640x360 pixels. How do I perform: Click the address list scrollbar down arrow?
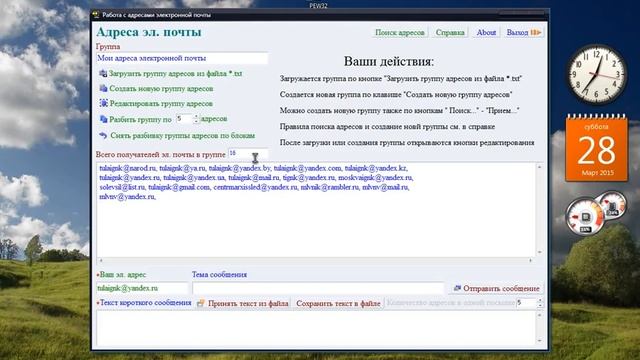[x=540, y=252]
